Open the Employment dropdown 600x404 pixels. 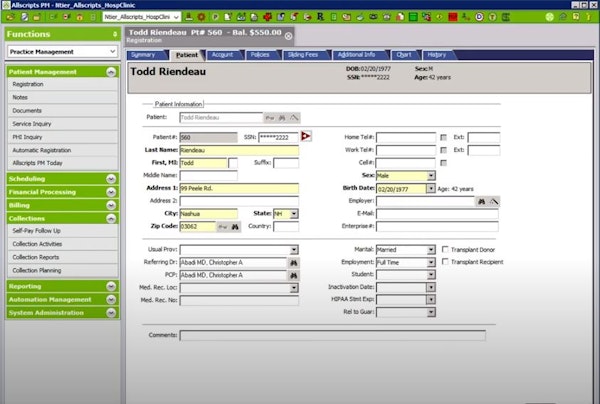431,262
